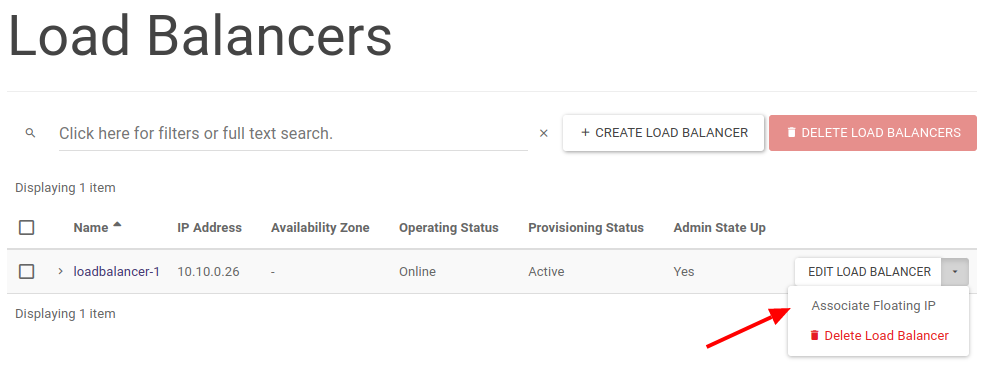Screen dimensions: 982x386
Task: Click the Provisioning Status column header
Action: point(586,227)
